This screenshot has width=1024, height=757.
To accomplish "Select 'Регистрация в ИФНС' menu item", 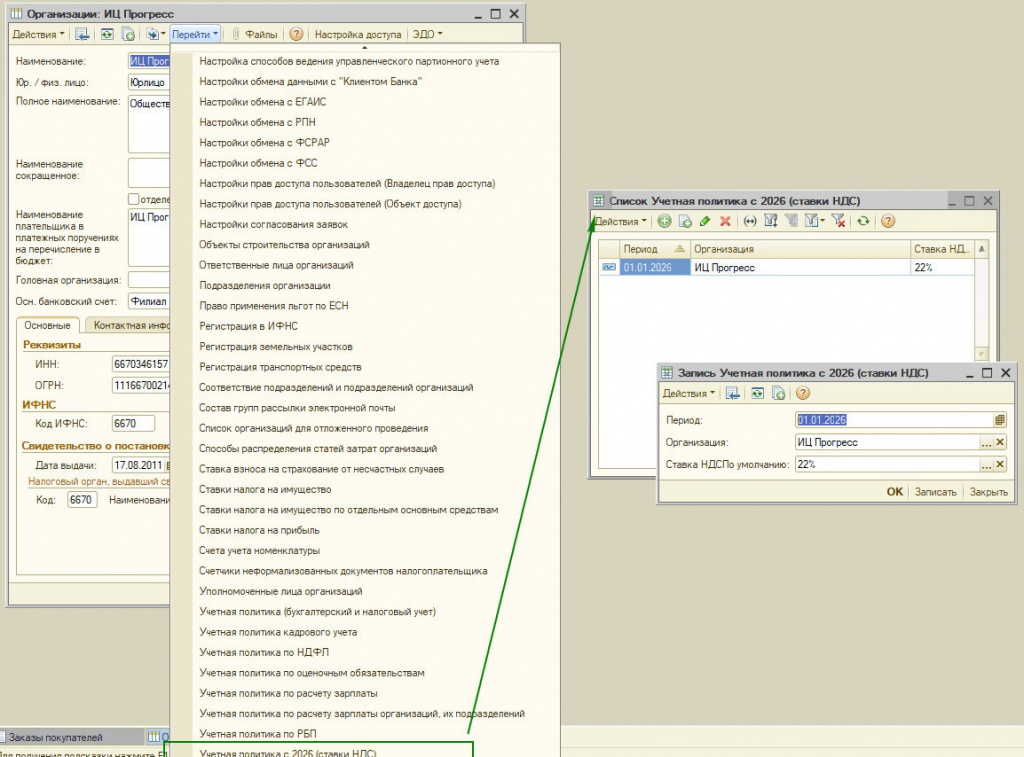I will point(248,326).
